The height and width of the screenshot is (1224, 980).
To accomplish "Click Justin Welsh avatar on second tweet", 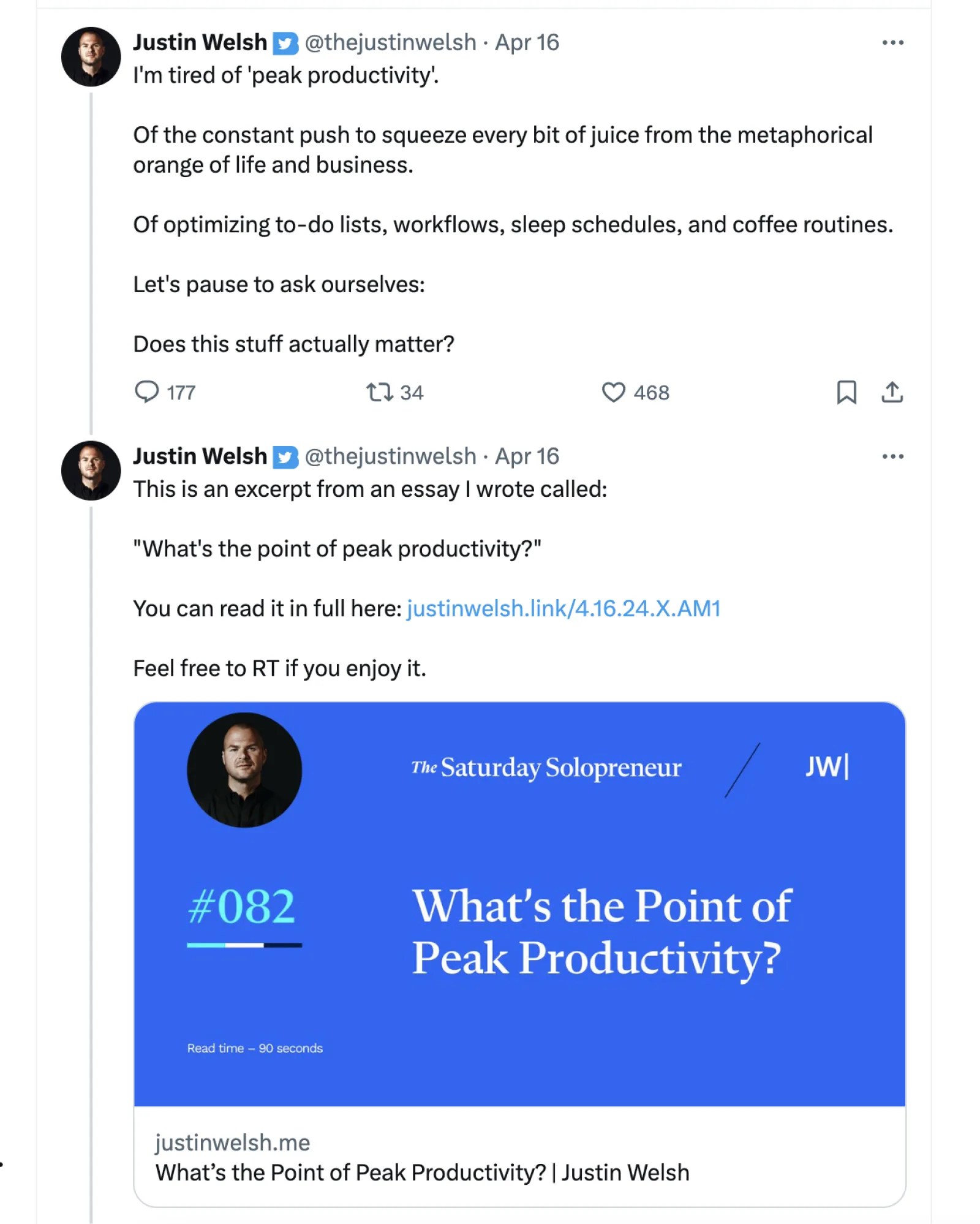I will [x=91, y=470].
